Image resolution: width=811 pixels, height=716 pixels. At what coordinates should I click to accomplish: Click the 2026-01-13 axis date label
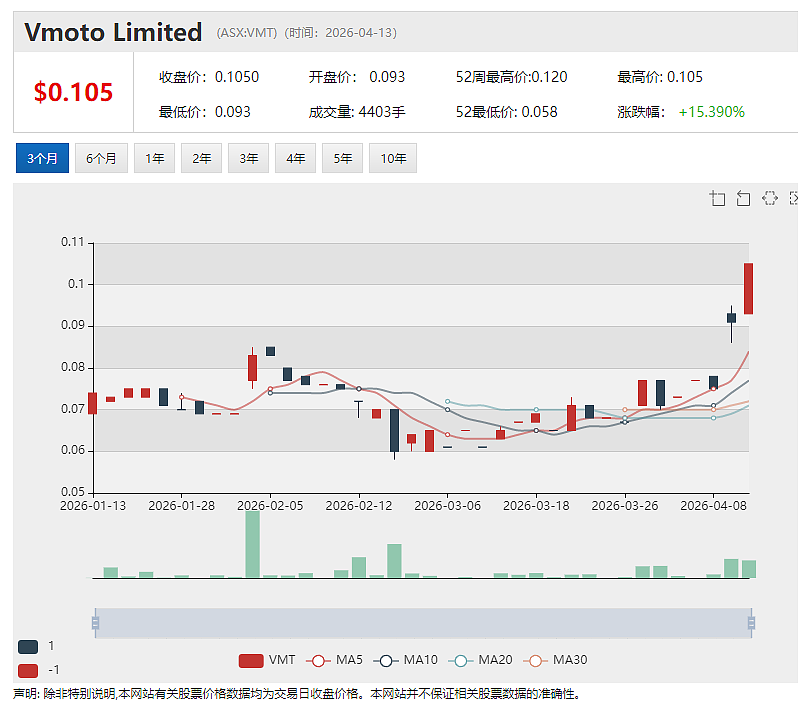coord(93,506)
